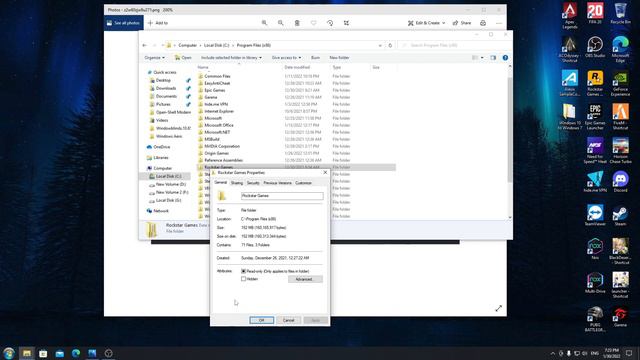
Task: Open TeamViewer desktop shortcut
Action: pos(595,216)
